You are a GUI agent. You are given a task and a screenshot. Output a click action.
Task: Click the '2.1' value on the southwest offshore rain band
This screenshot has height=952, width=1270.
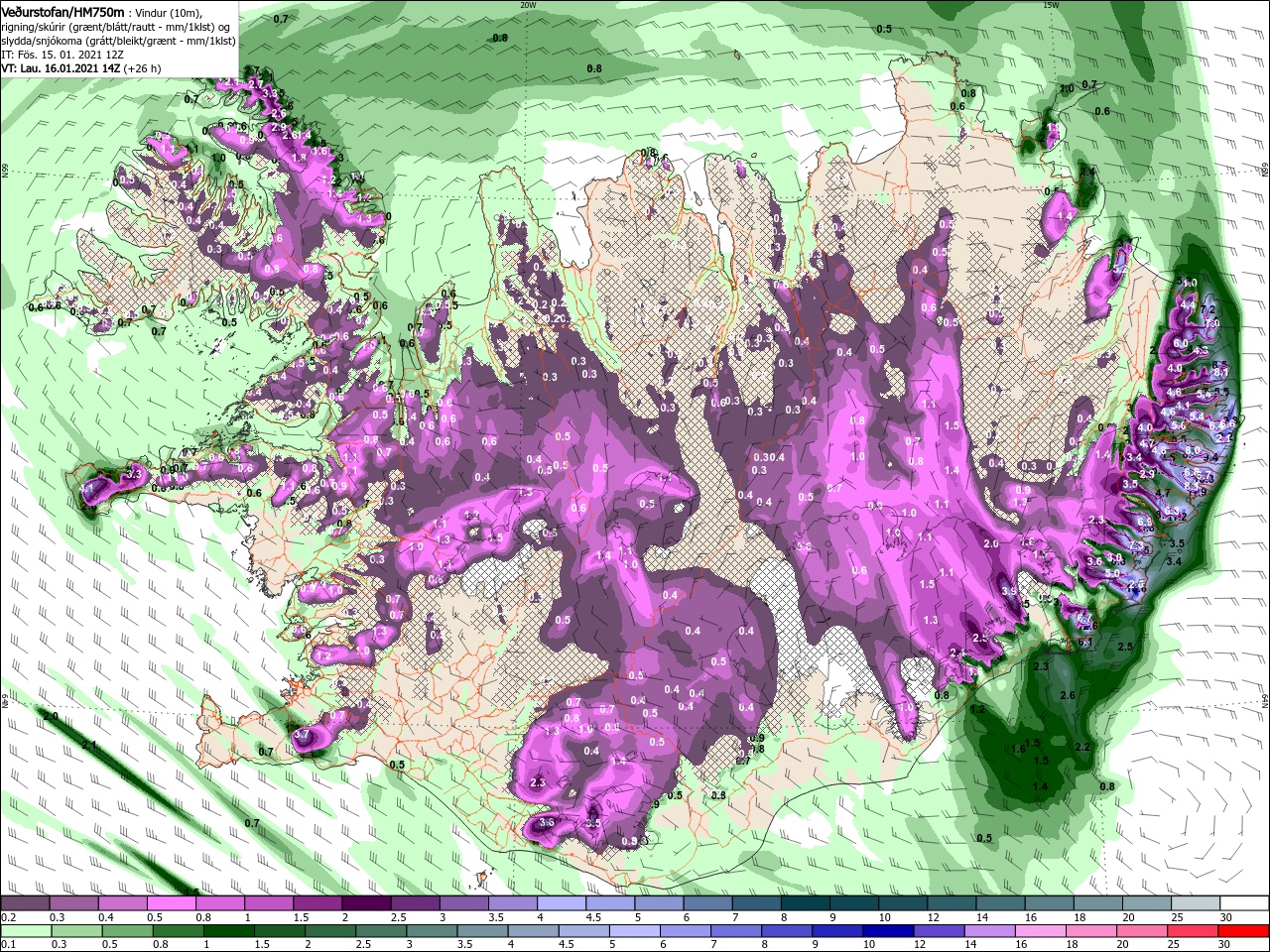click(89, 745)
